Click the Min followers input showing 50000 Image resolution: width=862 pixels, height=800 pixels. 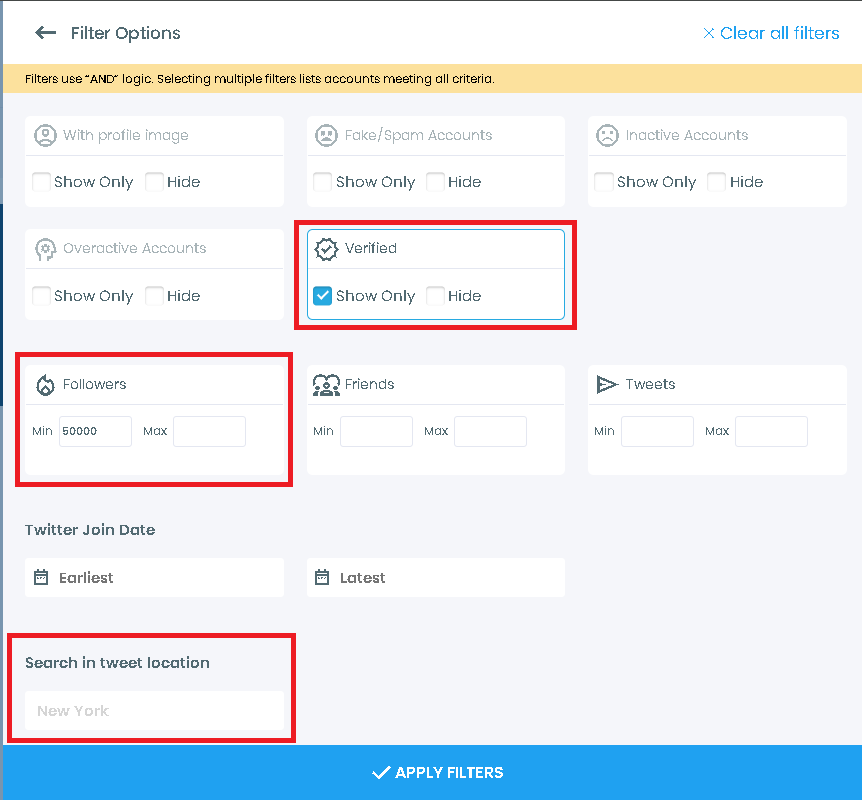[x=95, y=431]
